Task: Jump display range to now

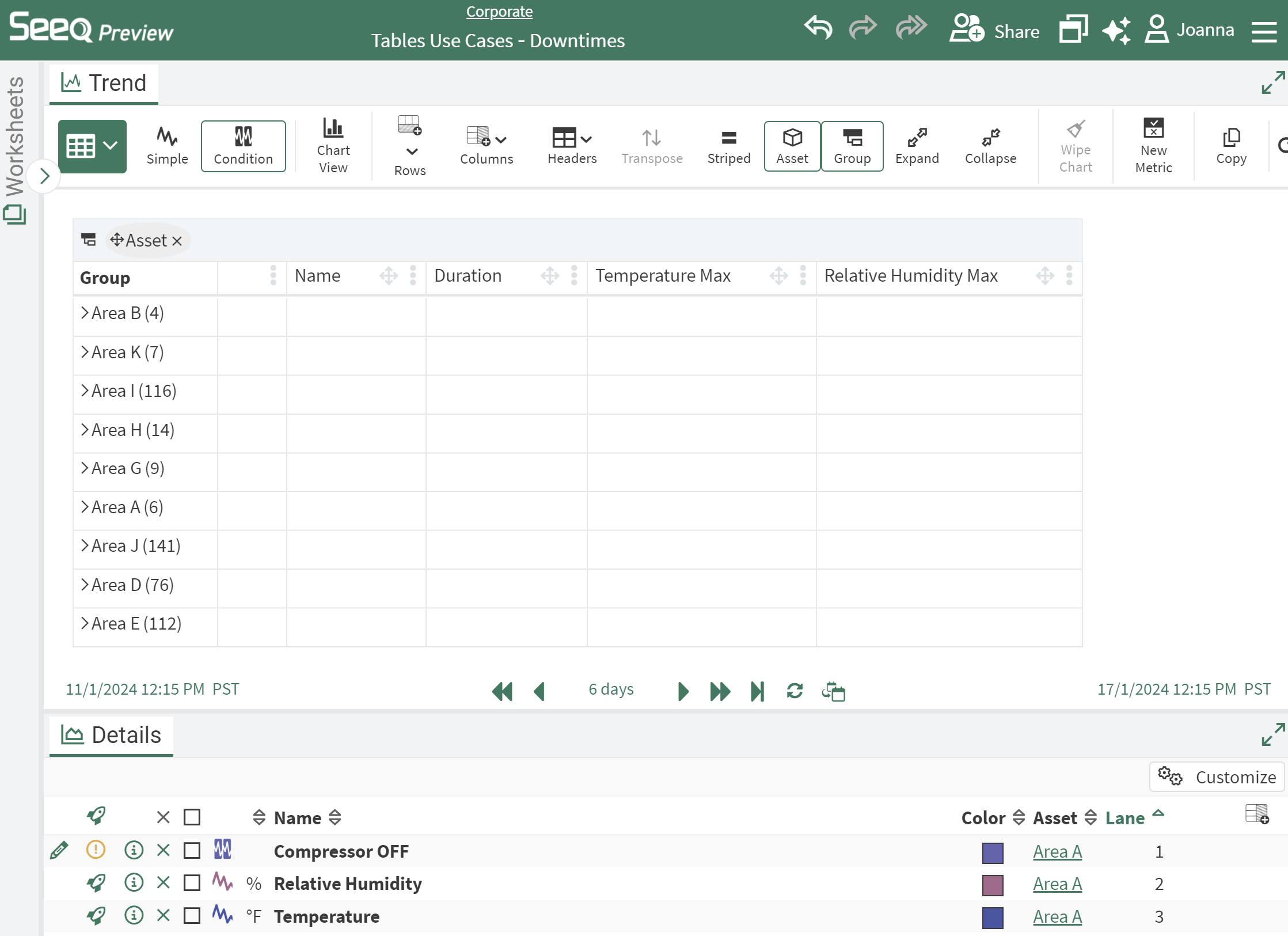Action: click(x=758, y=691)
